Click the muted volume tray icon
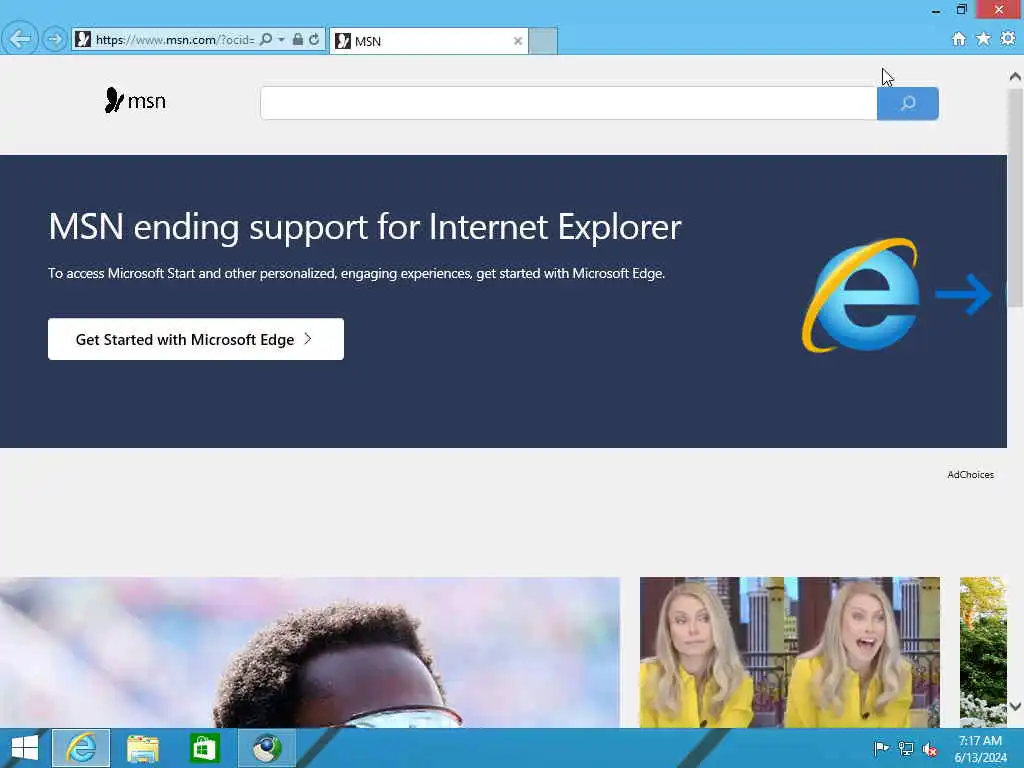 930,749
